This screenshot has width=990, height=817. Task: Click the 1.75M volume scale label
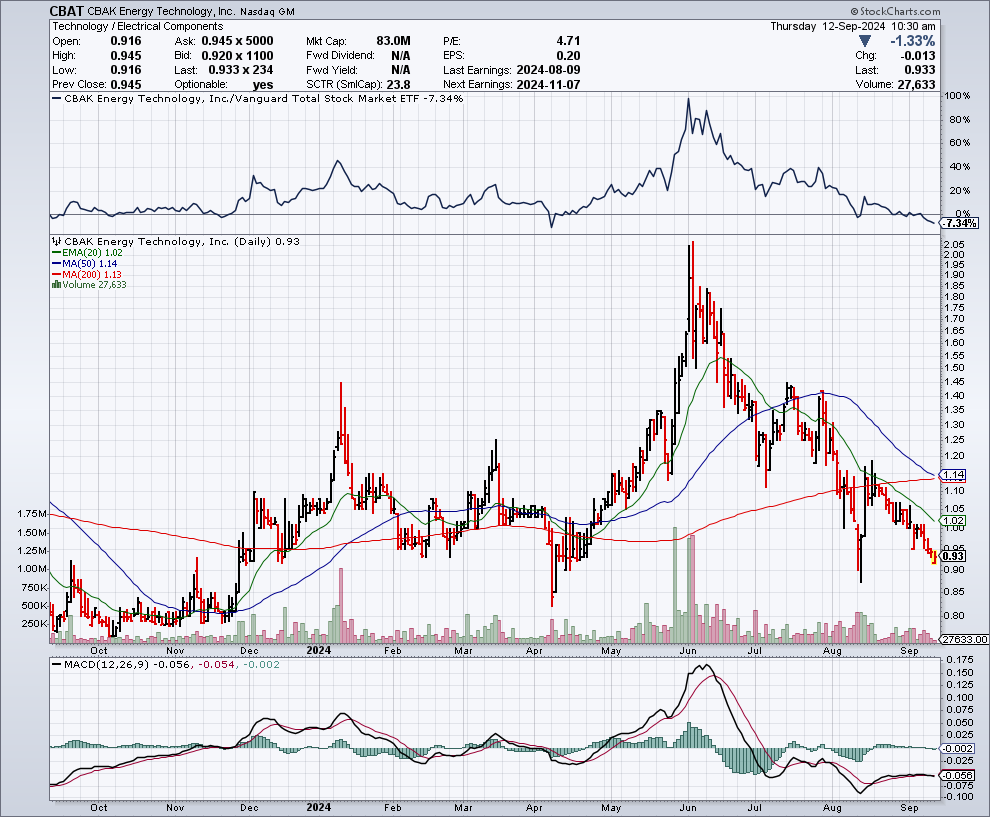(x=32, y=514)
